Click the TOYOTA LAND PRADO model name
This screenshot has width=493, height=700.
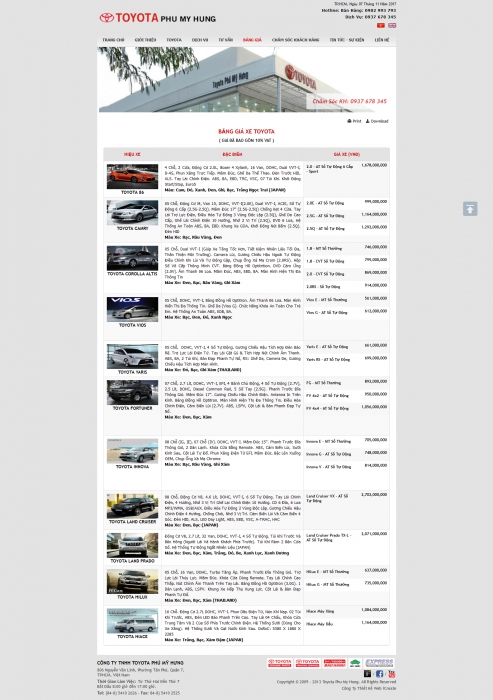(132, 561)
